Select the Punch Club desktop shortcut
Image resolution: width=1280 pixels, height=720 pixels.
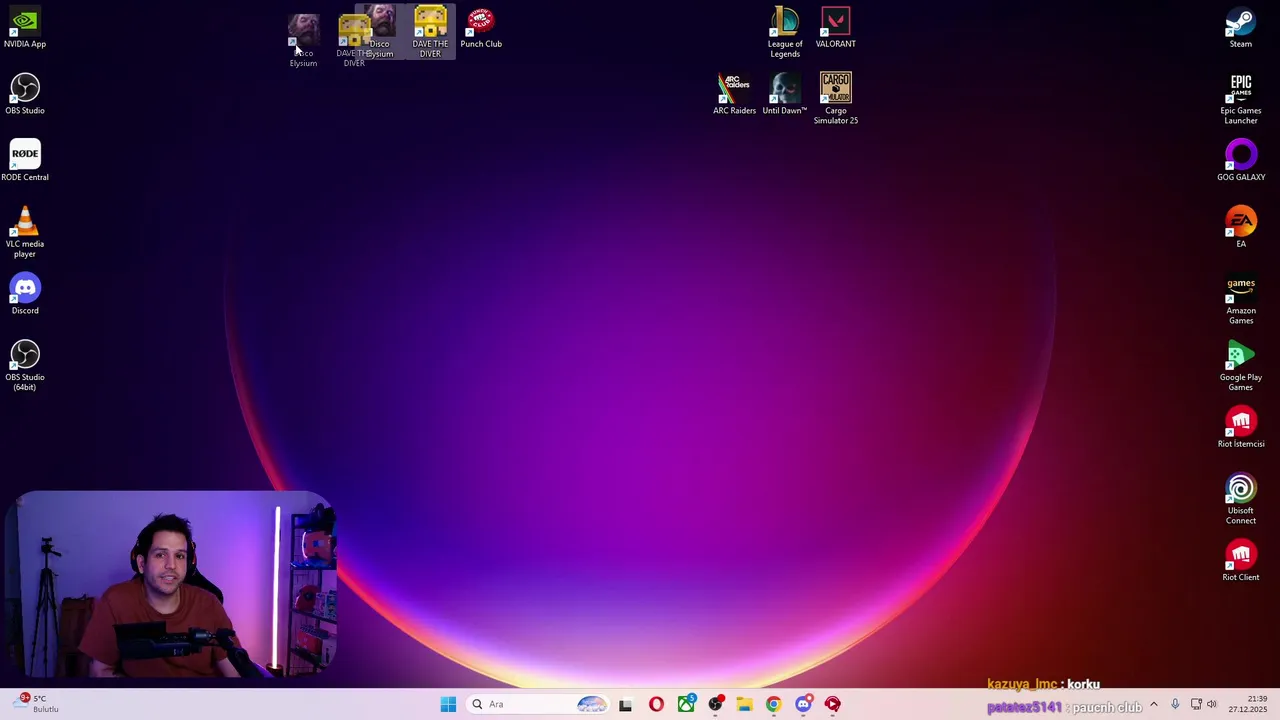(x=481, y=28)
